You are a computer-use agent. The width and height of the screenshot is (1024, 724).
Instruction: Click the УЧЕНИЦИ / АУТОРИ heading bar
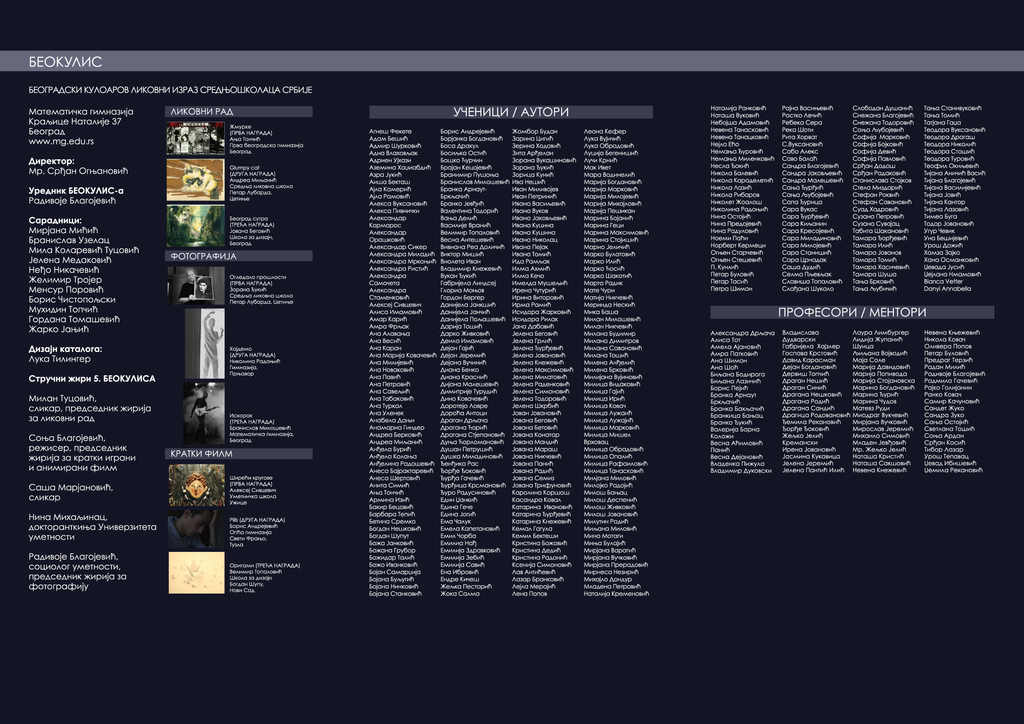click(510, 112)
